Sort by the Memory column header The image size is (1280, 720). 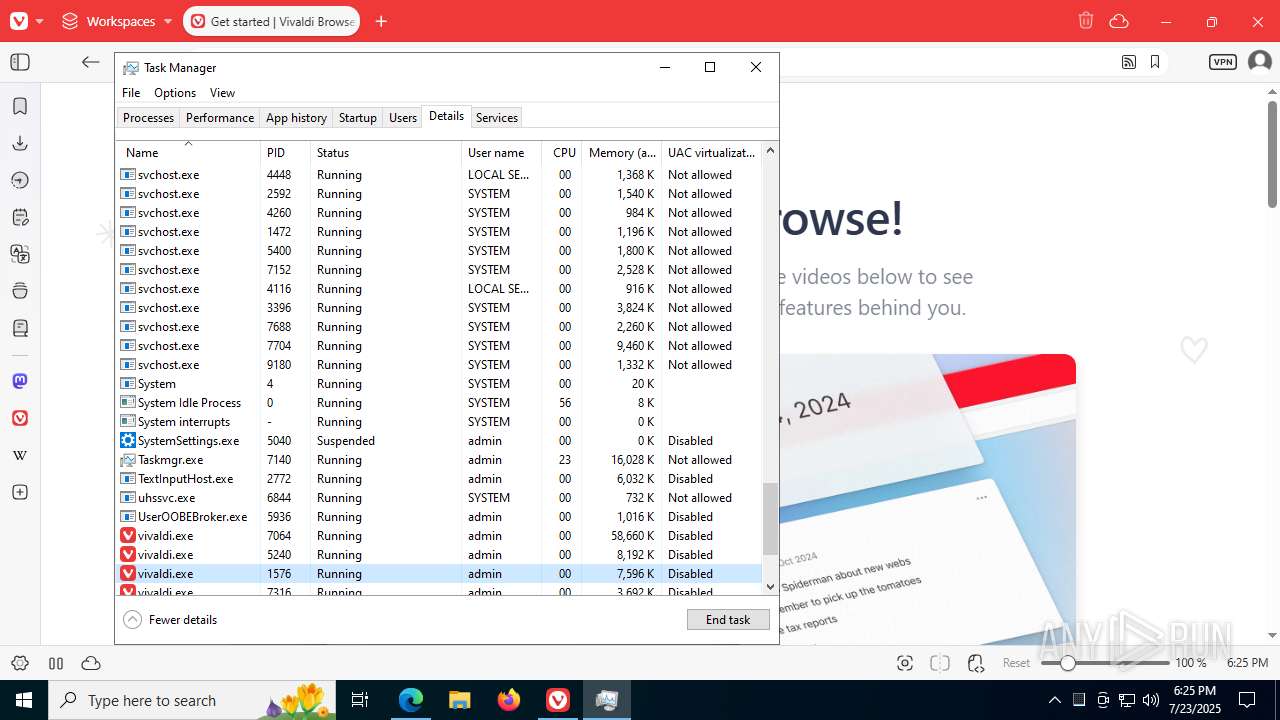[x=621, y=152]
